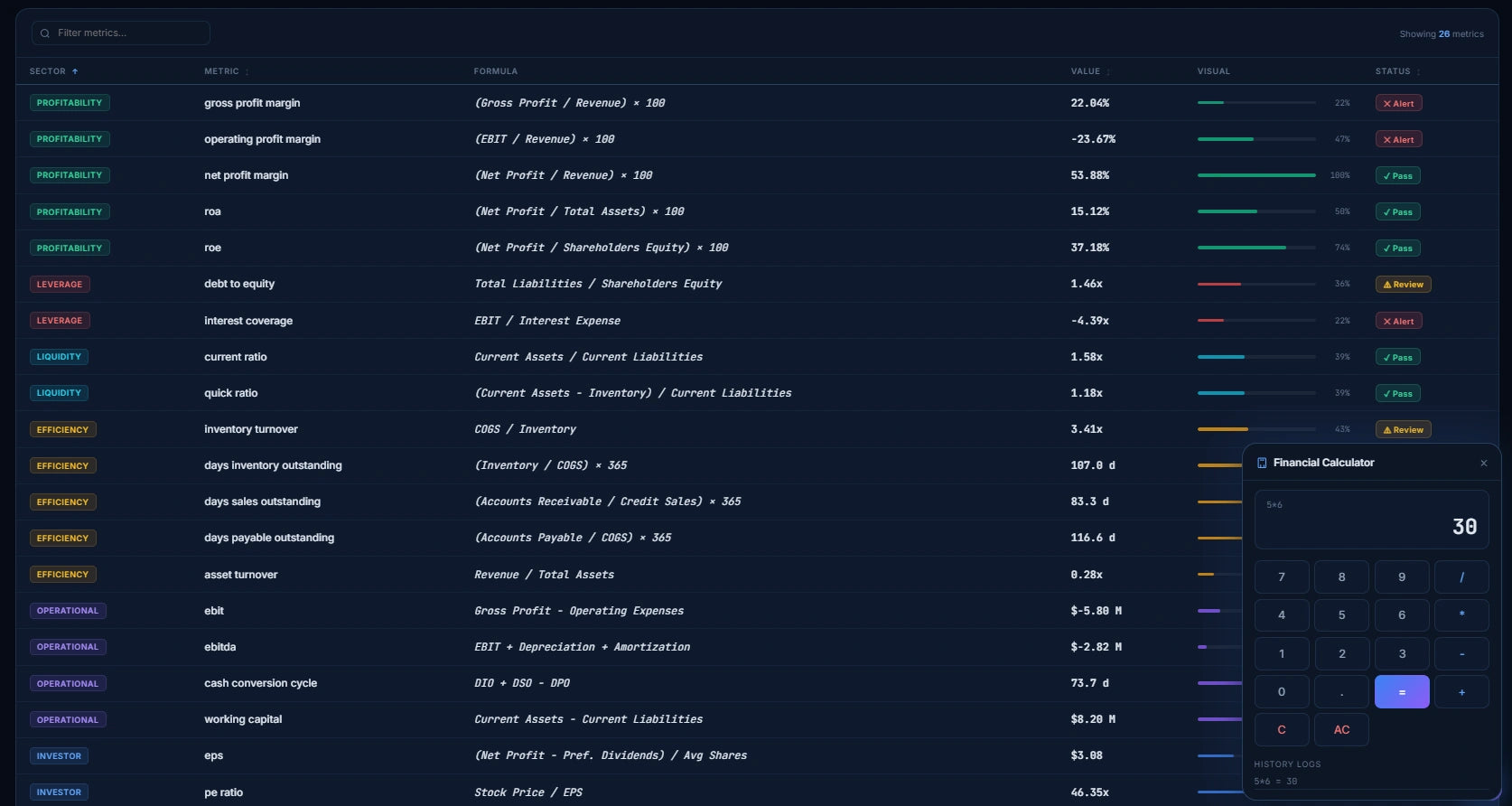Select the days payable outstanding metric name
1512x806 pixels.
point(269,538)
